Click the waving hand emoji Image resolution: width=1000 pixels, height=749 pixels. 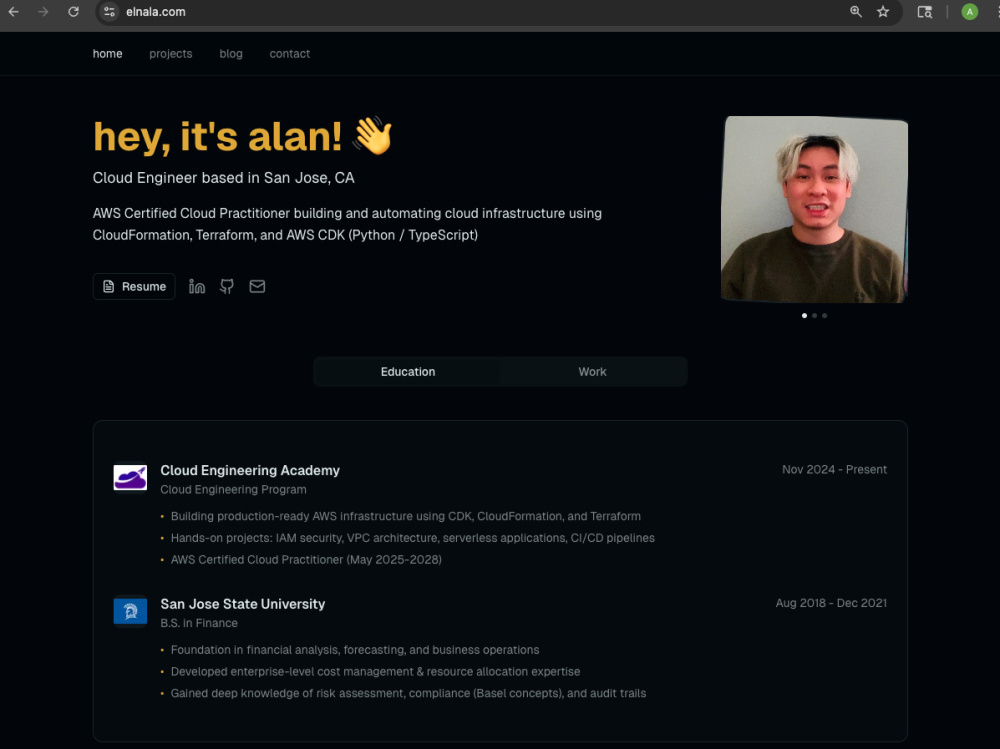click(373, 135)
